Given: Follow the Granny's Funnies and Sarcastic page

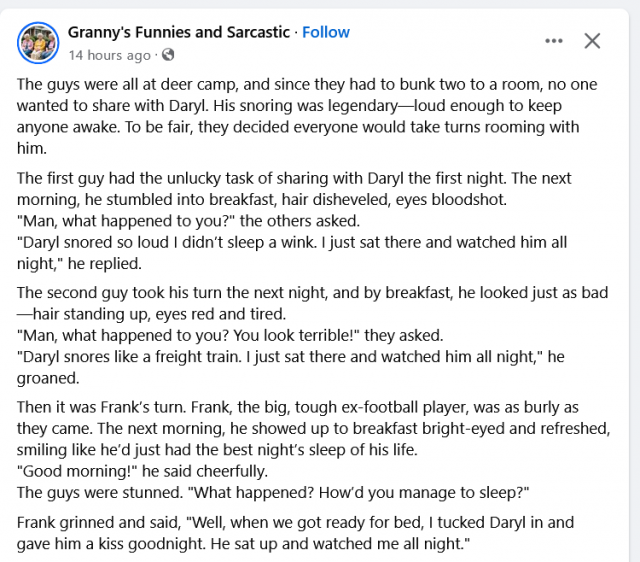Looking at the screenshot, I should point(326,32).
